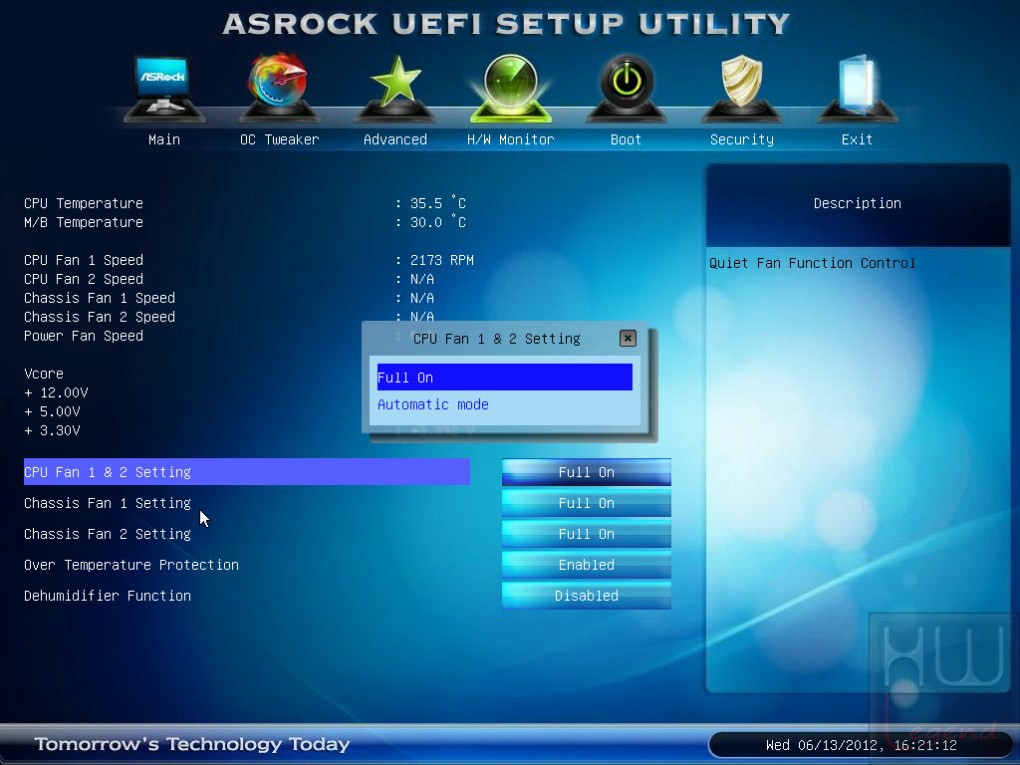This screenshot has width=1020, height=765.
Task: Click the Quiet Fan Function Control text
Action: tap(812, 263)
